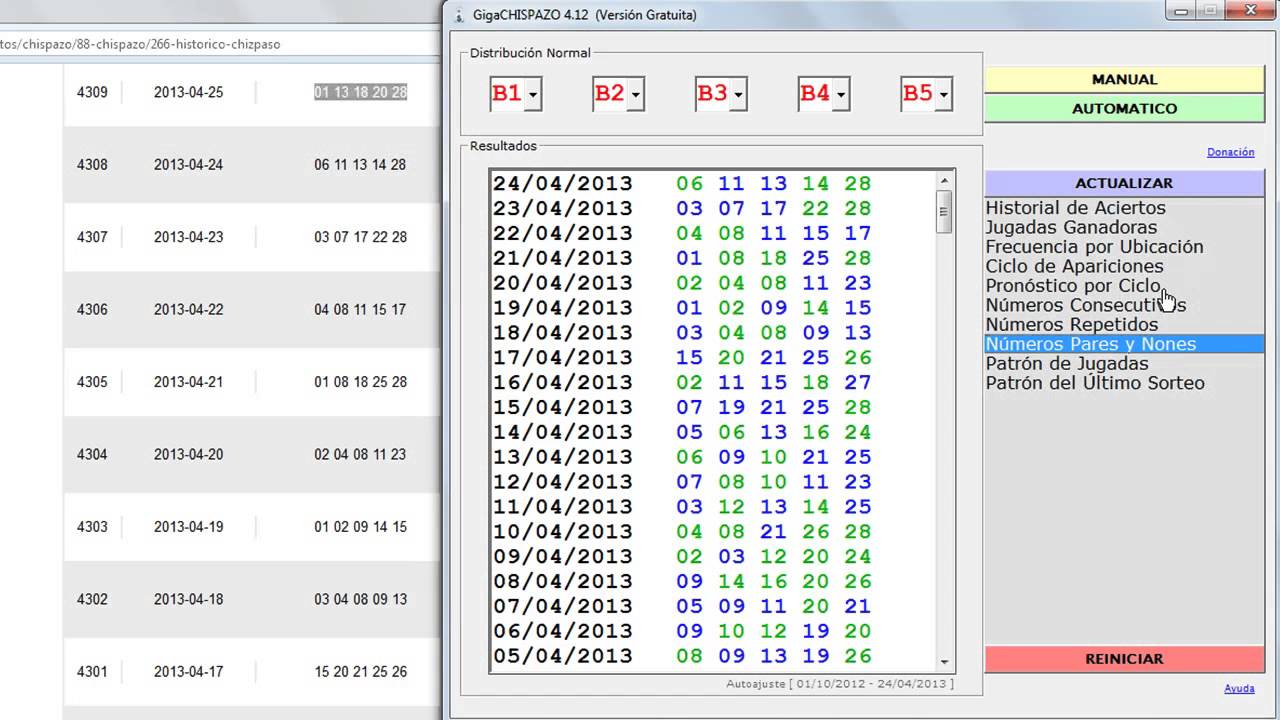Image resolution: width=1280 pixels, height=720 pixels.
Task: Click date 2013-04-21 in browser table
Action: (x=188, y=382)
